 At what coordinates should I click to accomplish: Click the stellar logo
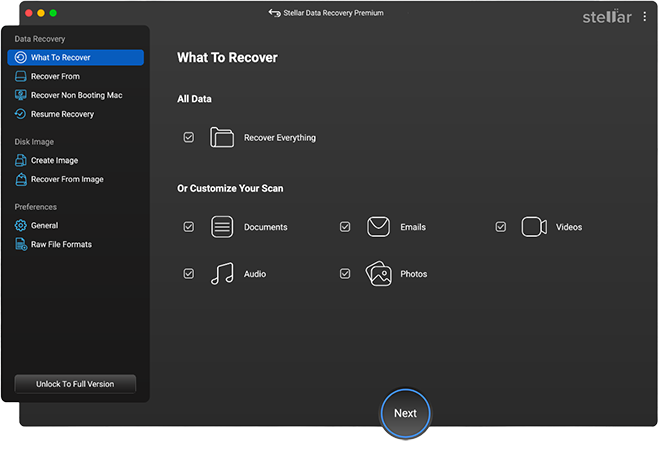607,17
